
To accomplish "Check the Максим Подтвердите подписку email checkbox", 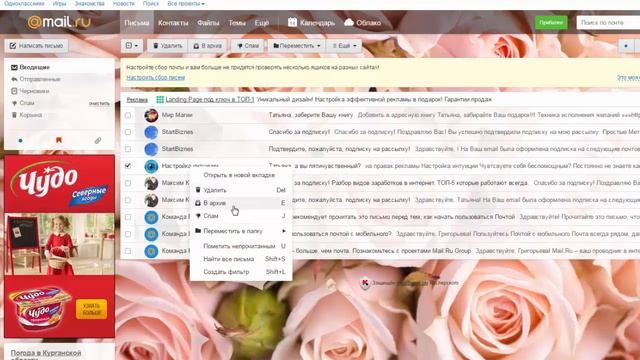I will (128, 200).
